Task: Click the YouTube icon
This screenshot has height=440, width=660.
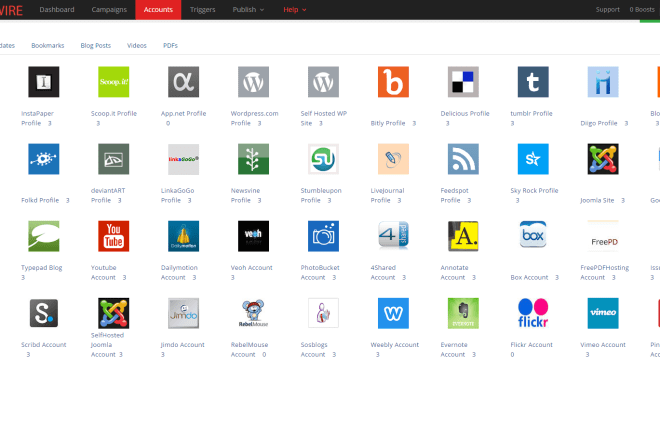Action: (114, 236)
